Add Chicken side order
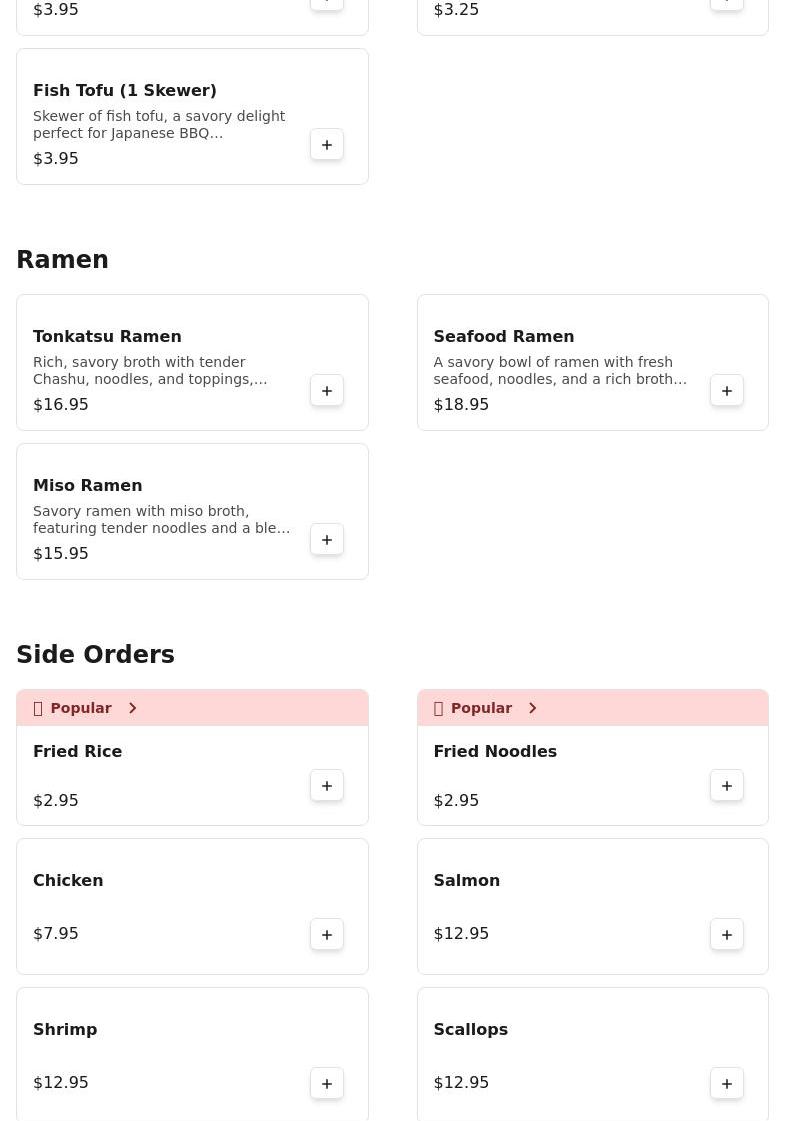The width and height of the screenshot is (785, 1121). [327, 935]
